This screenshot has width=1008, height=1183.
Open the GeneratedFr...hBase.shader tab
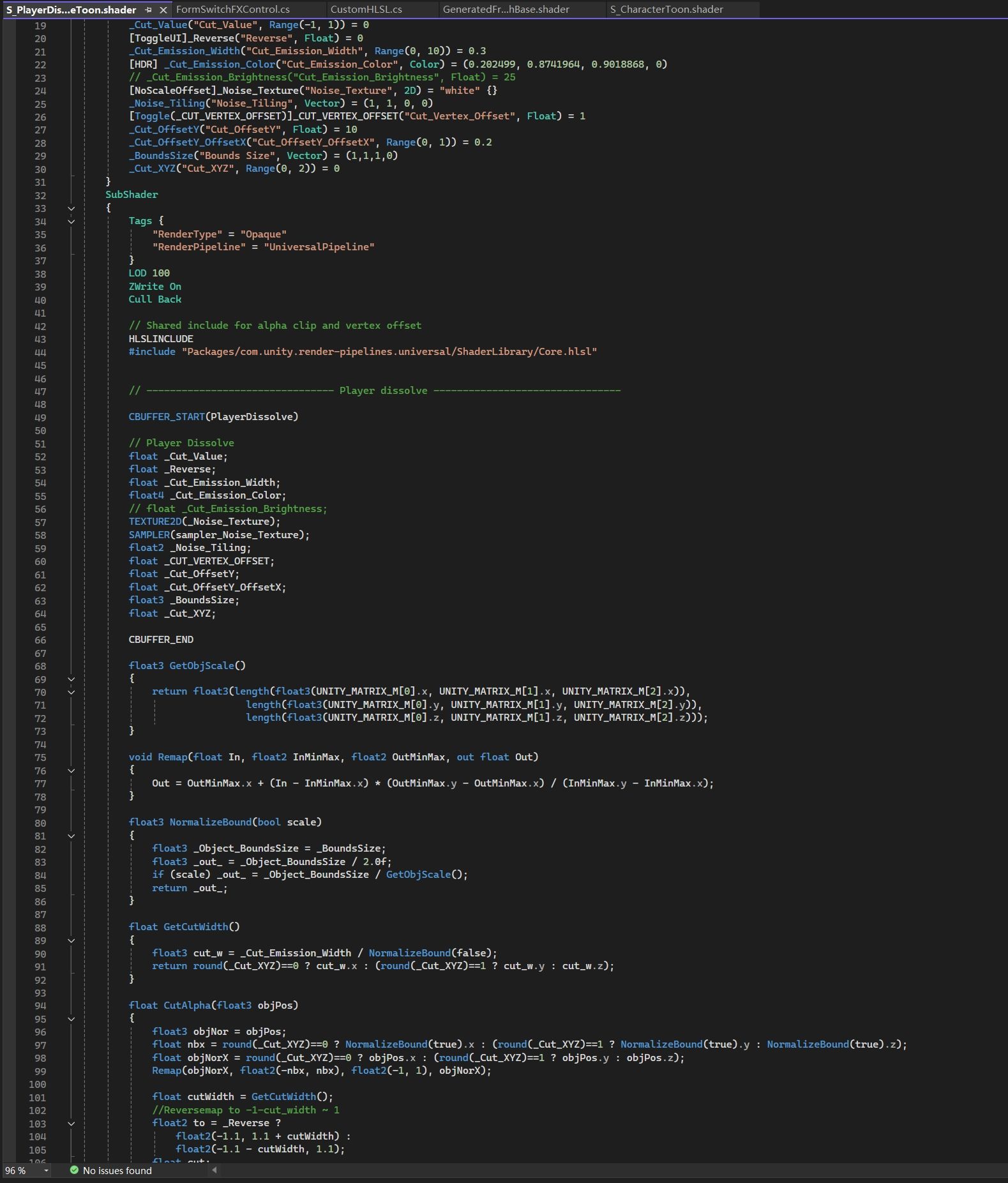(x=506, y=10)
